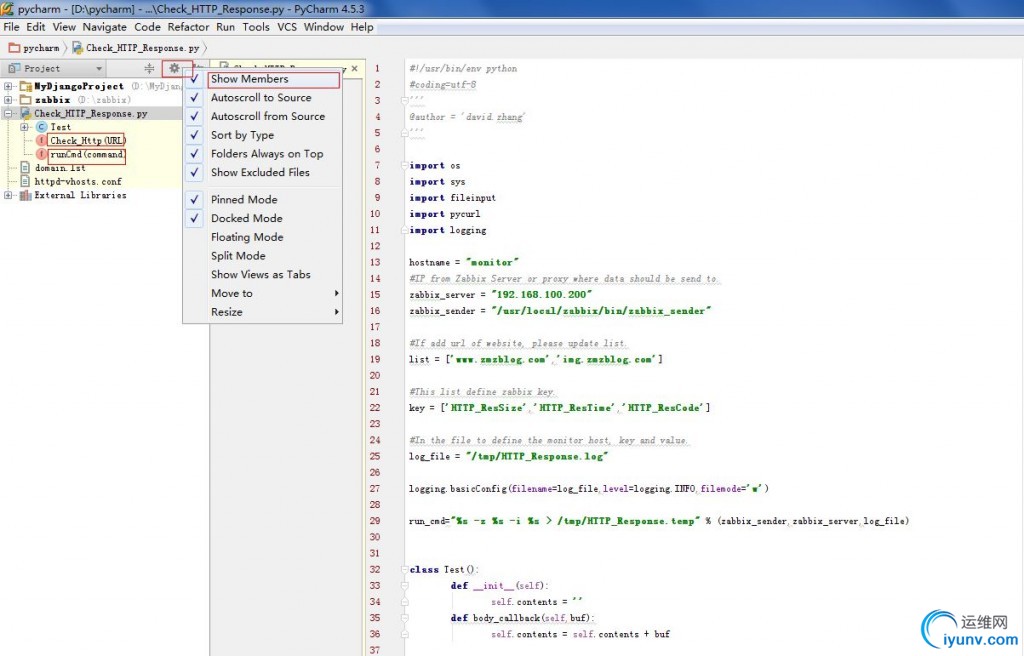Open the Help menu
The image size is (1024, 656).
(x=362, y=27)
